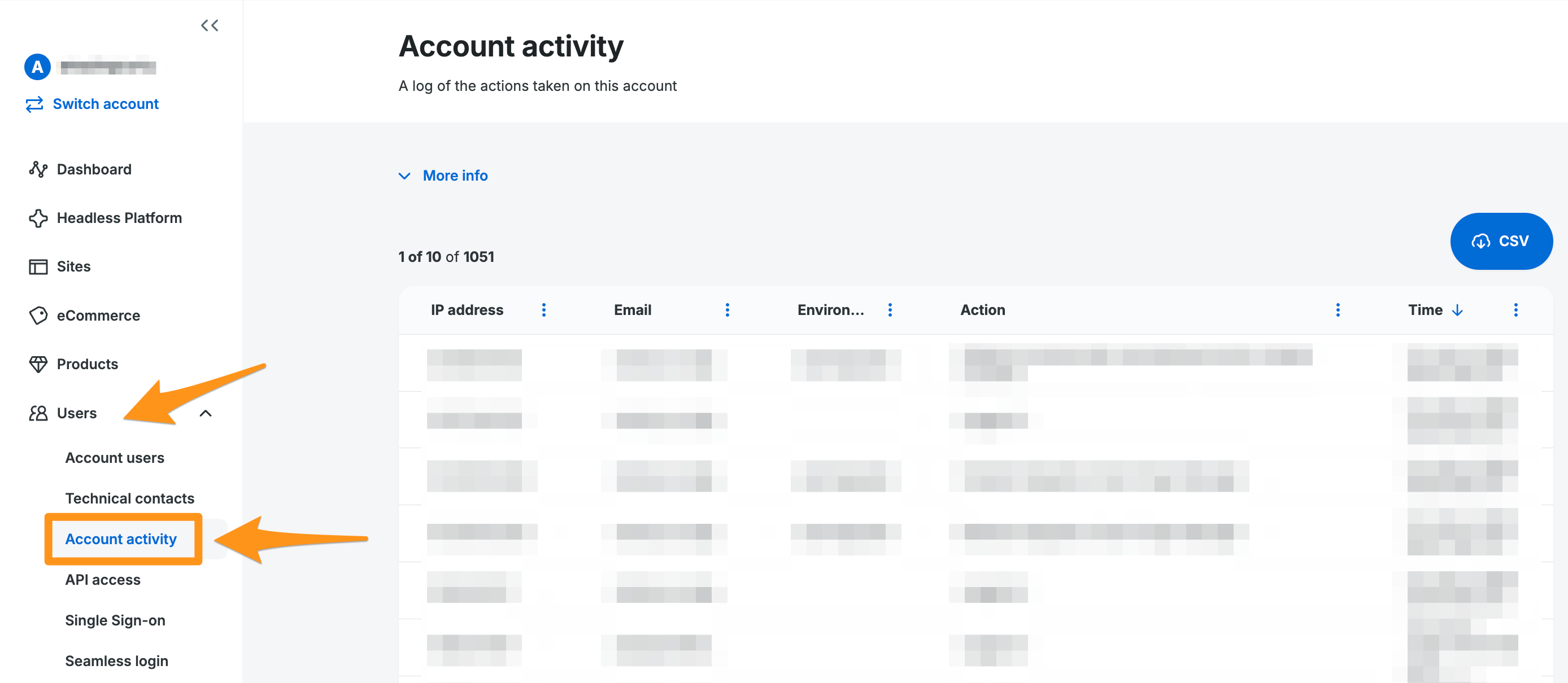Open Time column options menu
The width and height of the screenshot is (1568, 683).
(1515, 310)
